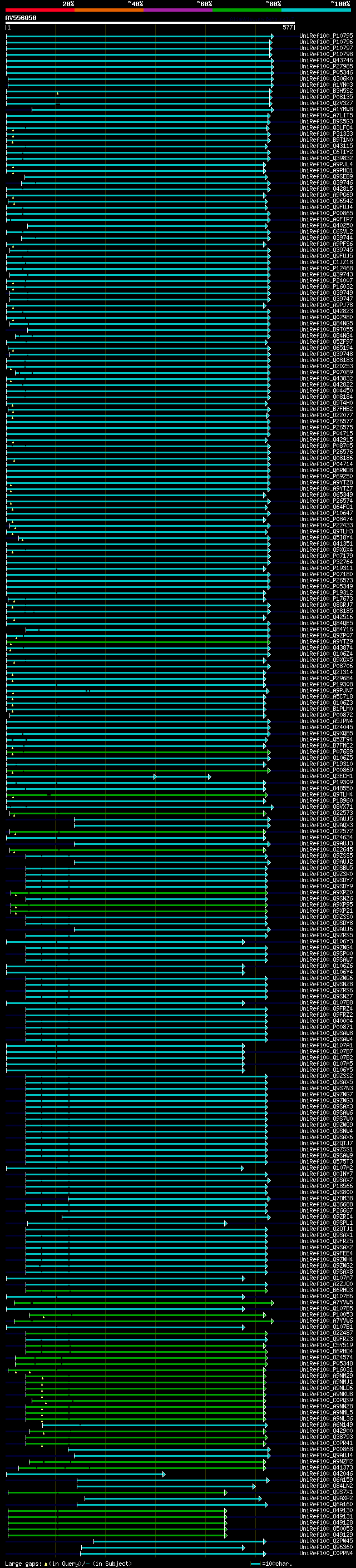The image size is (356, 1568).
Task: Select the UniRef100_P07089 label
Action: point(326,373)
